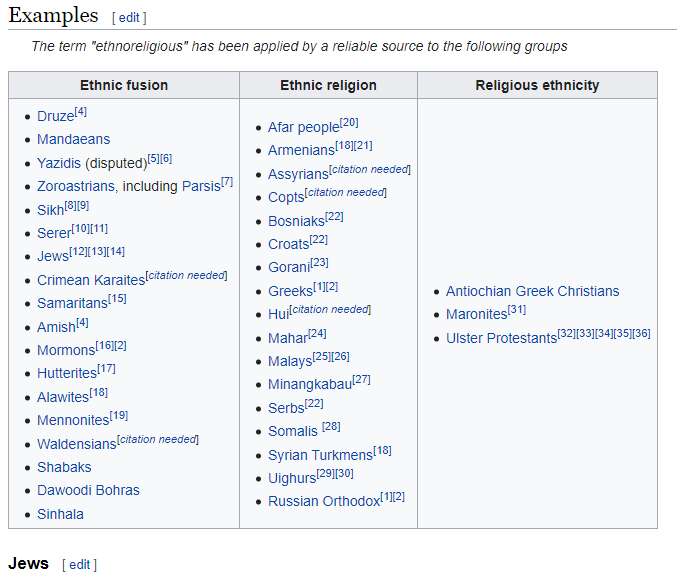Open the Antiochian Greek Christians link

pyautogui.click(x=532, y=292)
